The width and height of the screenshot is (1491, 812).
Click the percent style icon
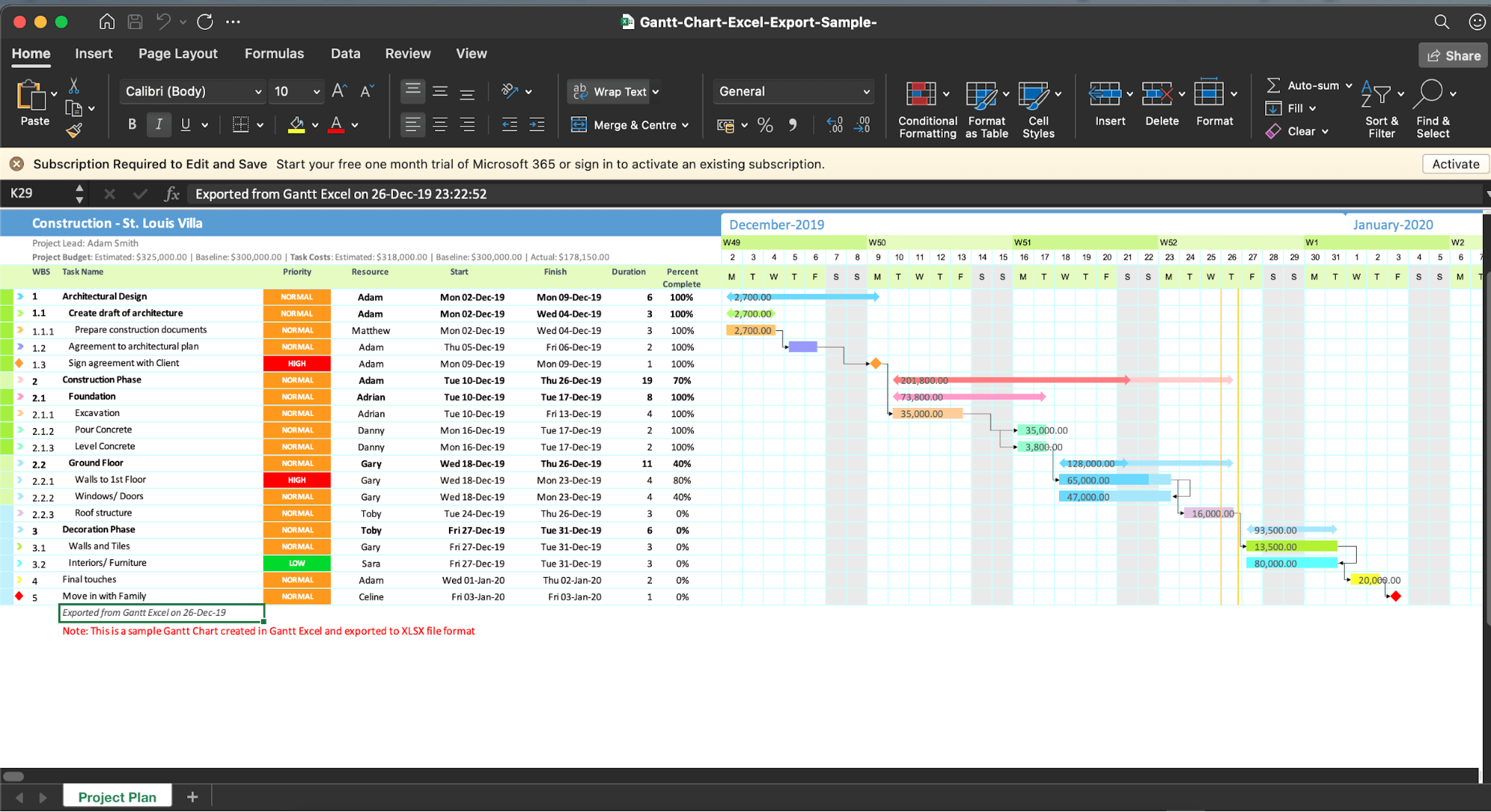[765, 125]
